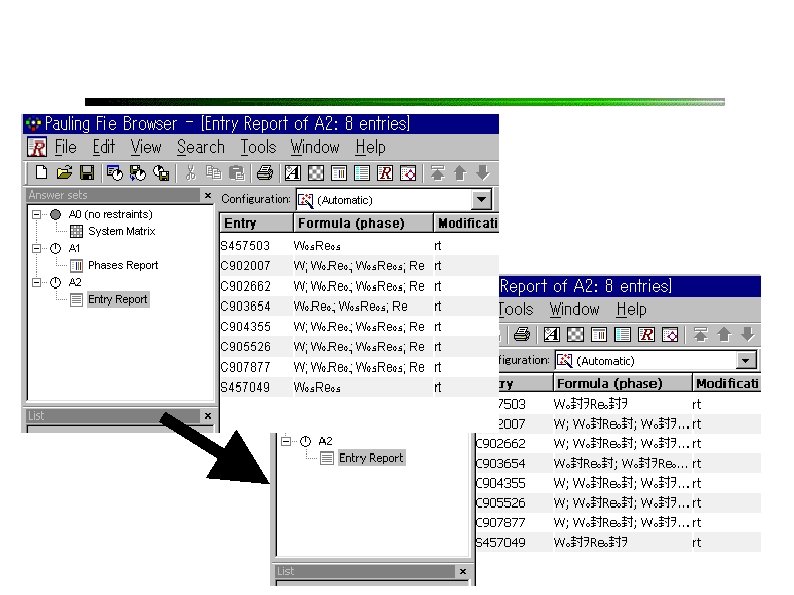Click the Entry column header in main window
This screenshot has height=595, width=794.
(x=256, y=223)
